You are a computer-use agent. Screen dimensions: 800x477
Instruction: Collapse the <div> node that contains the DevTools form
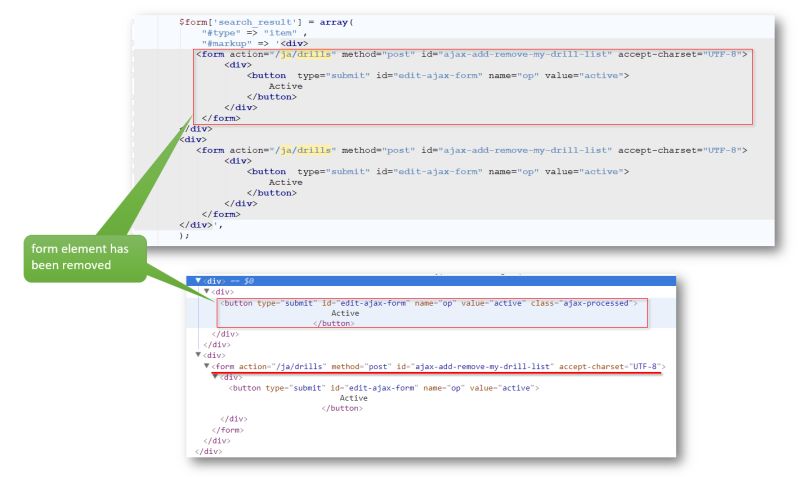(198, 355)
